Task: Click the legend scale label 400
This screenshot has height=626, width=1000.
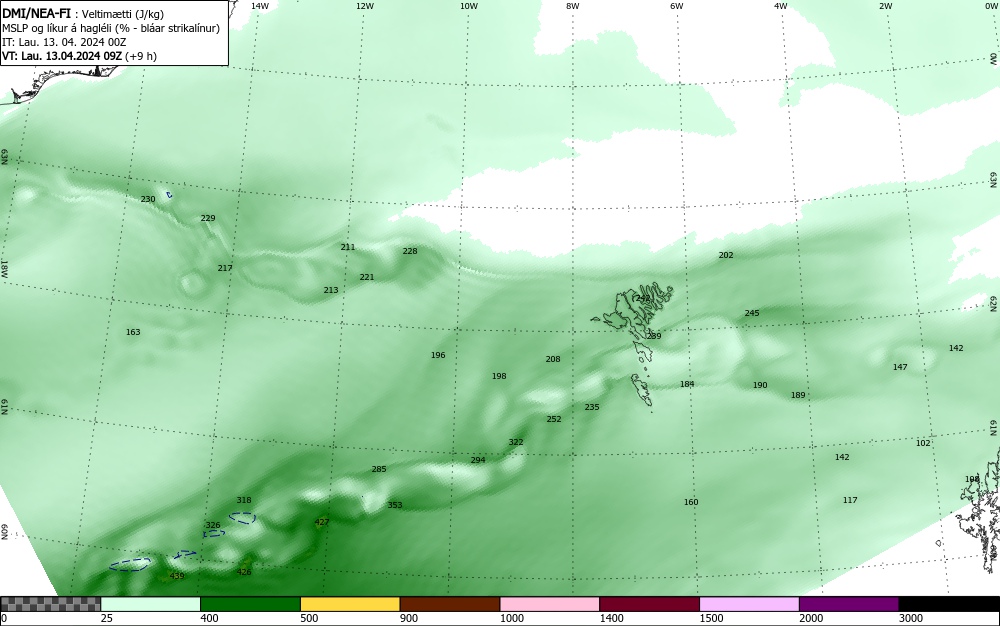Action: (x=209, y=618)
